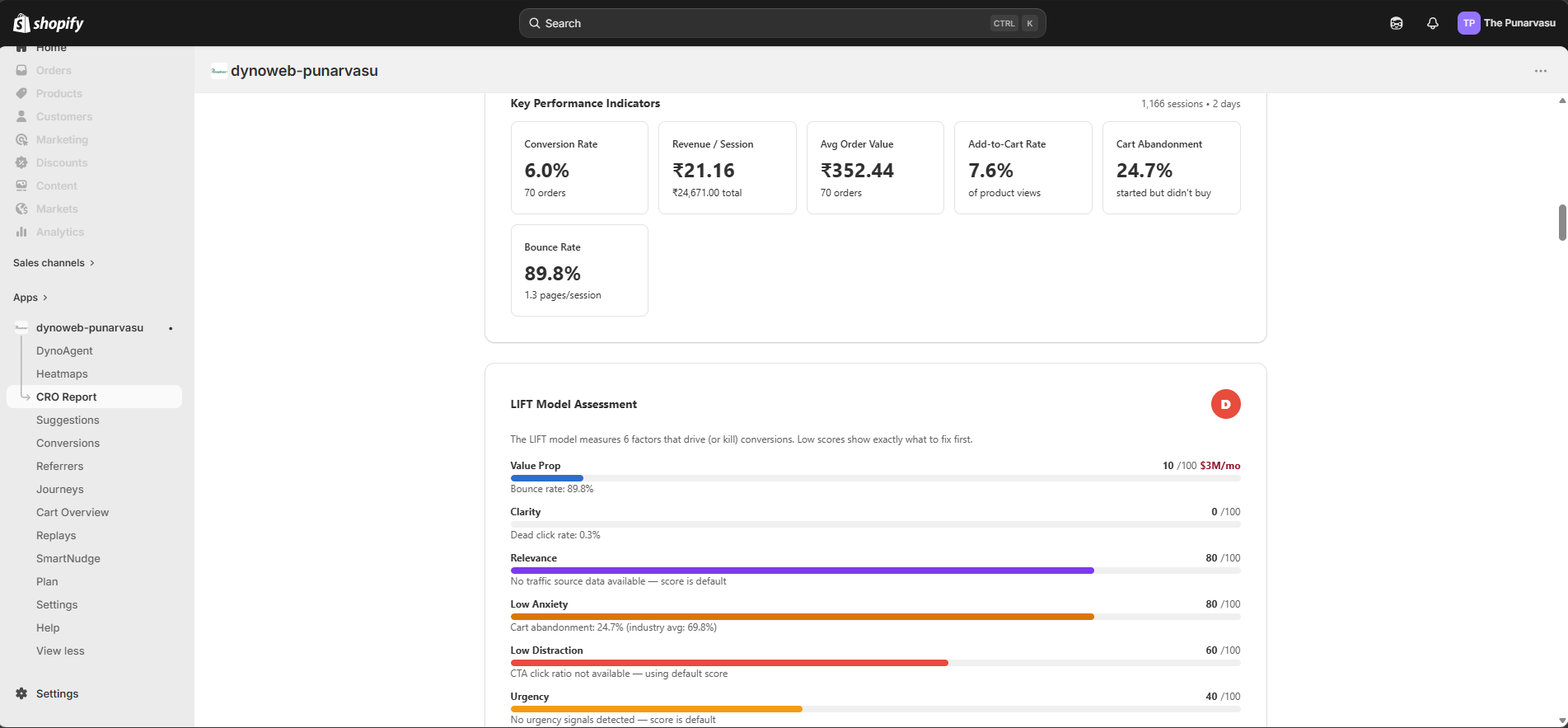Open the Sidekick assistant icon

1397,23
